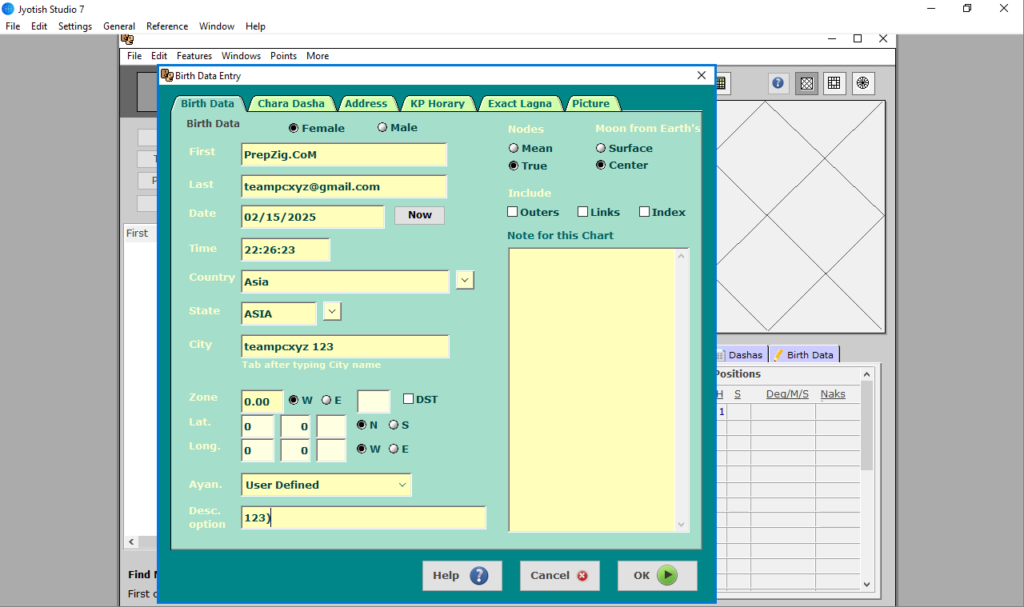This screenshot has width=1024, height=607.
Task: Select the square grid chart style icon
Action: [x=834, y=83]
